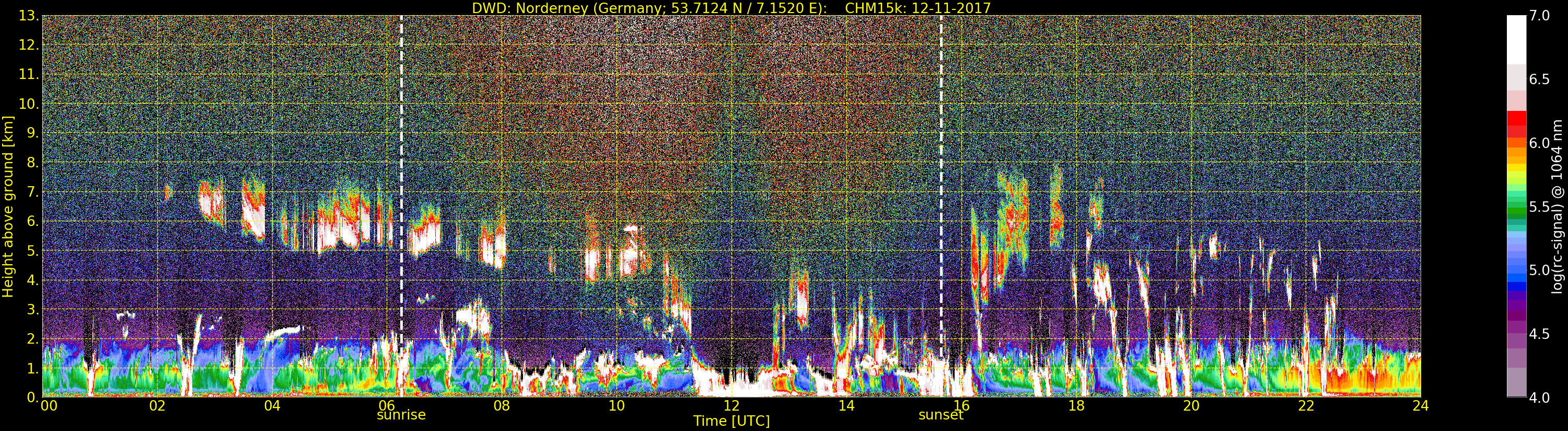Click the "16" time axis tick label
The height and width of the screenshot is (431, 1568).
[961, 405]
